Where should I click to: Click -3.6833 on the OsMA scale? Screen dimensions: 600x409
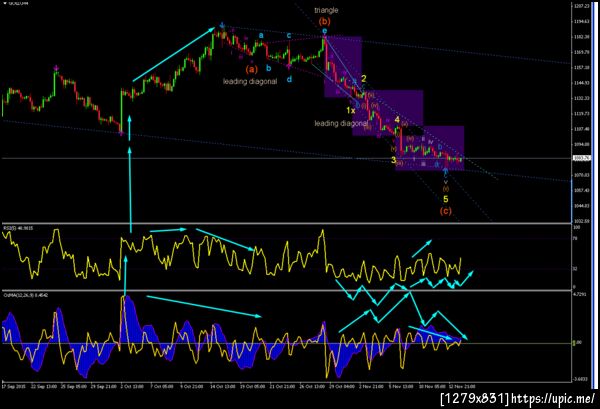(580, 379)
